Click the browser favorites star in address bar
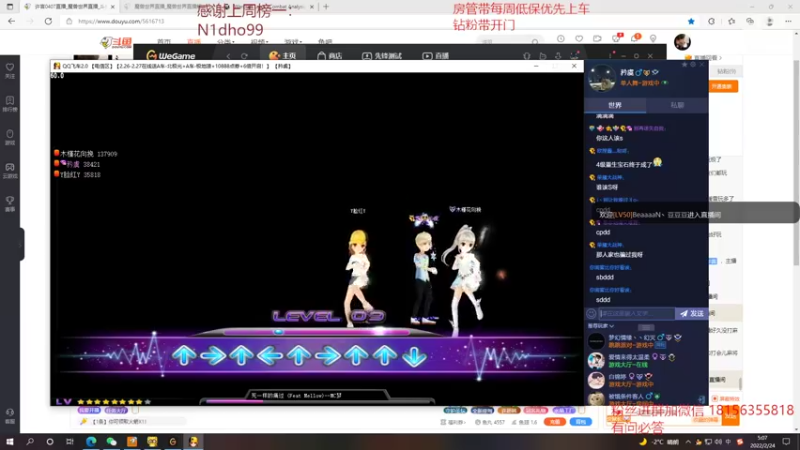The width and height of the screenshot is (800, 450). click(x=691, y=21)
